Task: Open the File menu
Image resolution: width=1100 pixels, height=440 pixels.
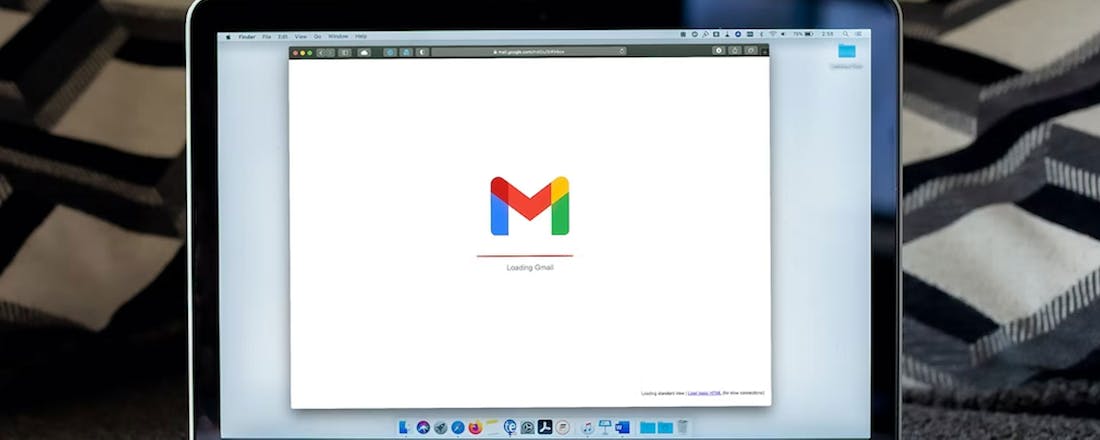Action: pyautogui.click(x=267, y=36)
